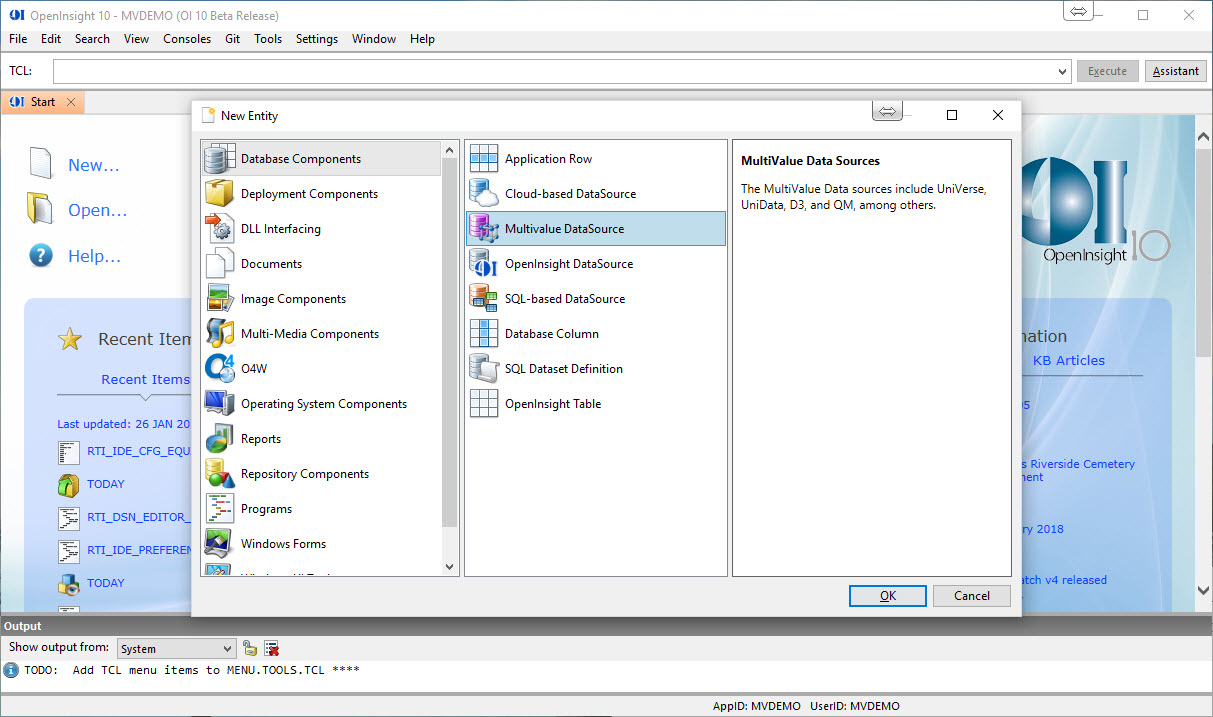Click the blue Help question mark icon
This screenshot has height=717, width=1213.
pos(40,255)
